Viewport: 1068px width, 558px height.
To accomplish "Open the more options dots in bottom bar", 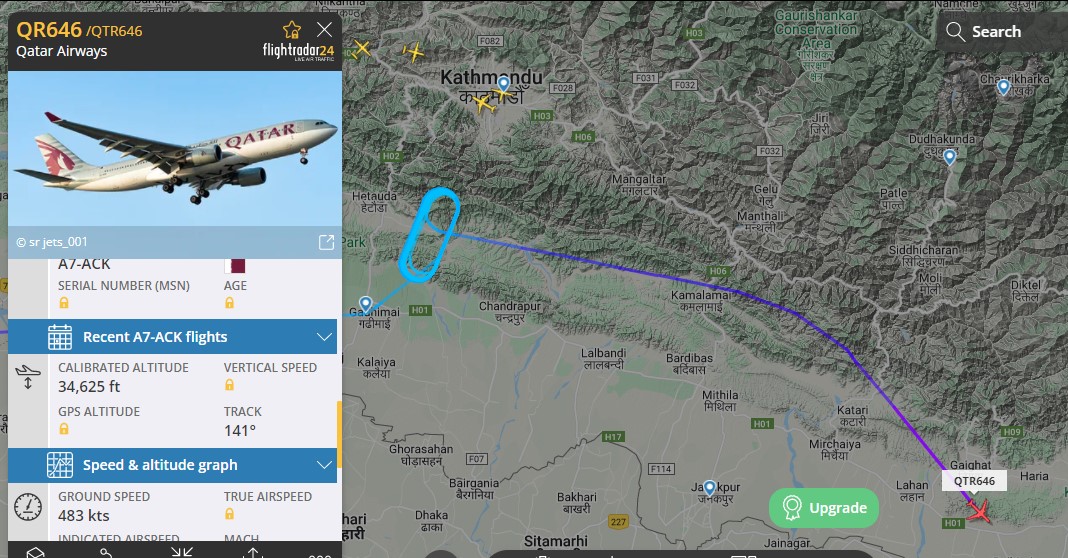I will [319, 555].
